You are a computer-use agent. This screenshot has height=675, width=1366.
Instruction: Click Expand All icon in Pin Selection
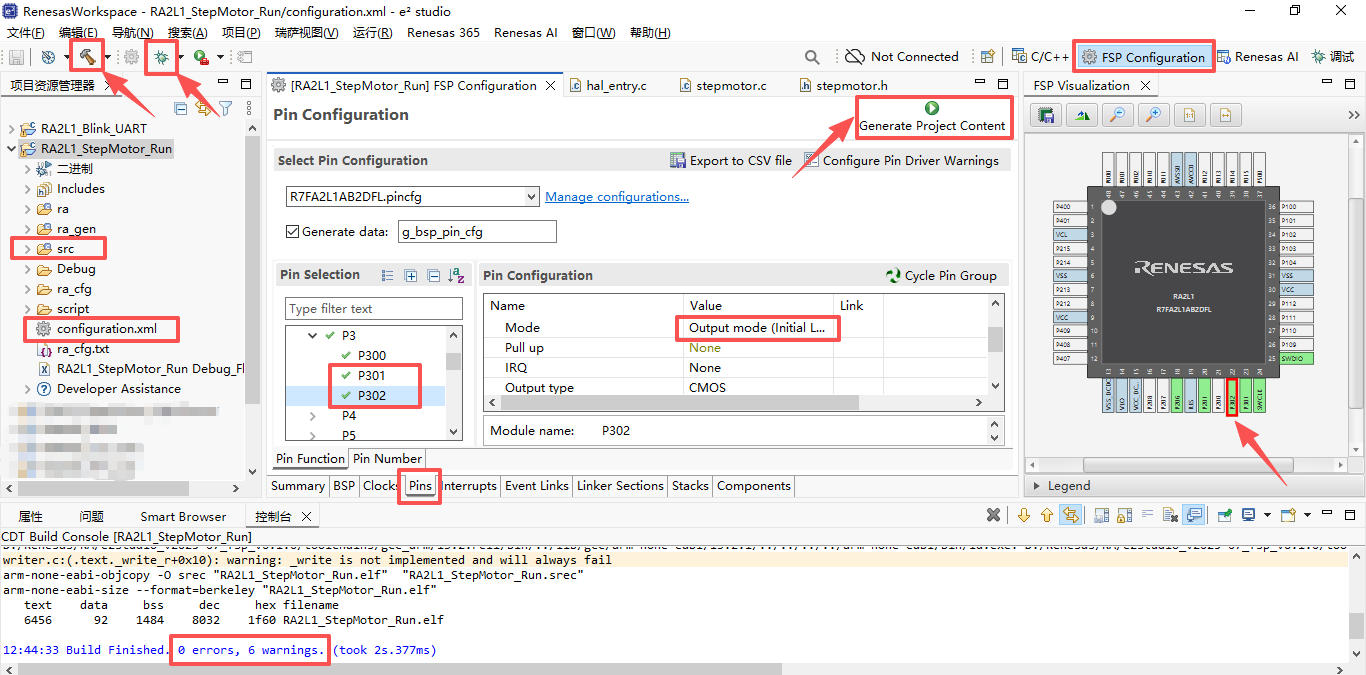tap(411, 275)
